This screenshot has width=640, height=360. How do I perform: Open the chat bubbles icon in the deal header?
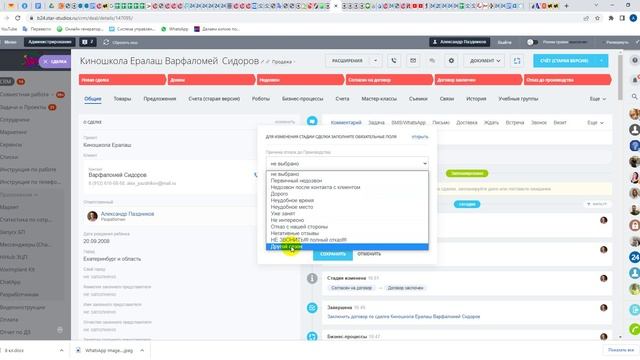pyautogui.click(x=432, y=61)
